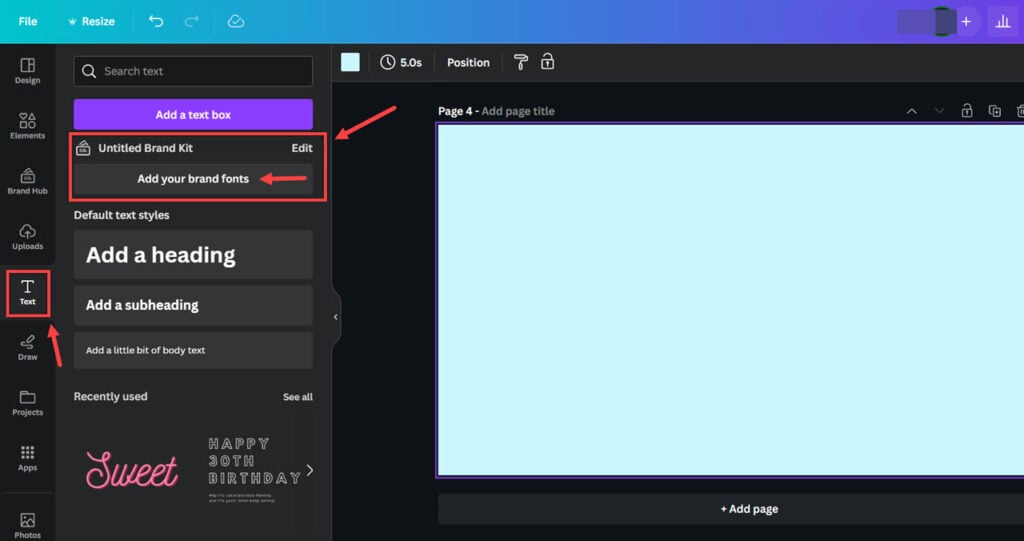This screenshot has height=541, width=1024.
Task: Open the Photos panel
Action: (x=27, y=525)
